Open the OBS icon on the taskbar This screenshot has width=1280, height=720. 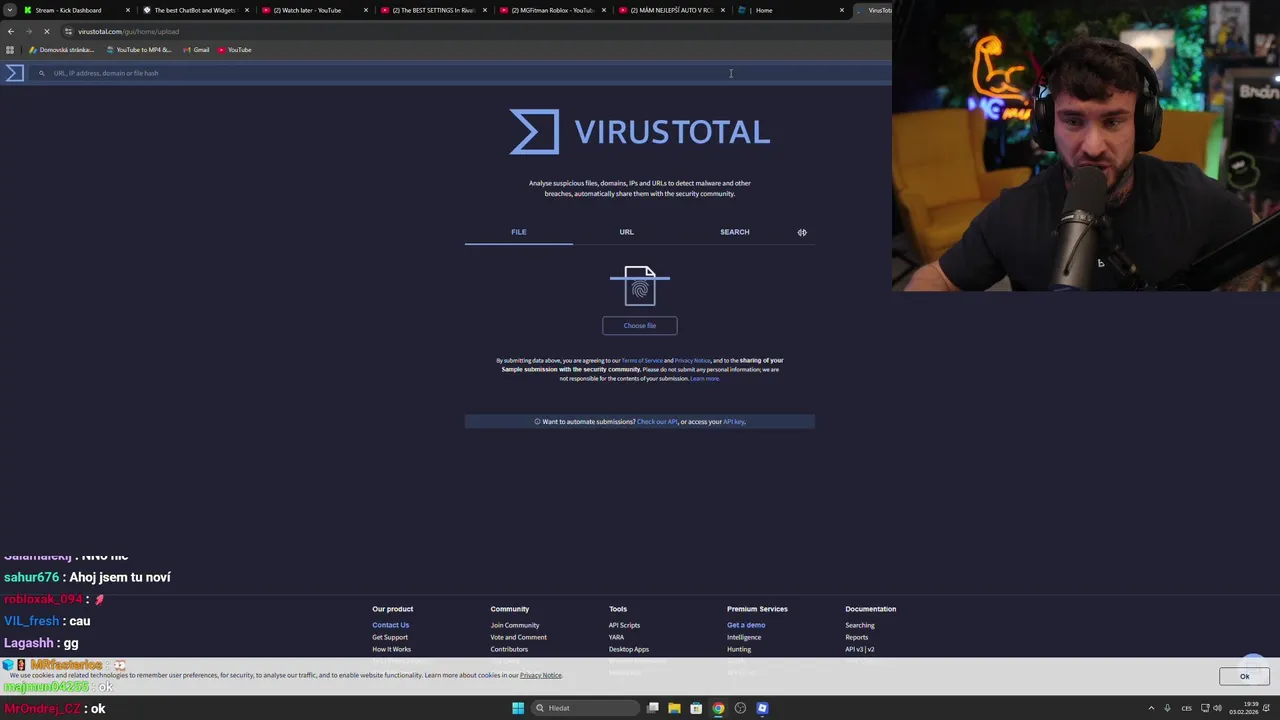(740, 708)
